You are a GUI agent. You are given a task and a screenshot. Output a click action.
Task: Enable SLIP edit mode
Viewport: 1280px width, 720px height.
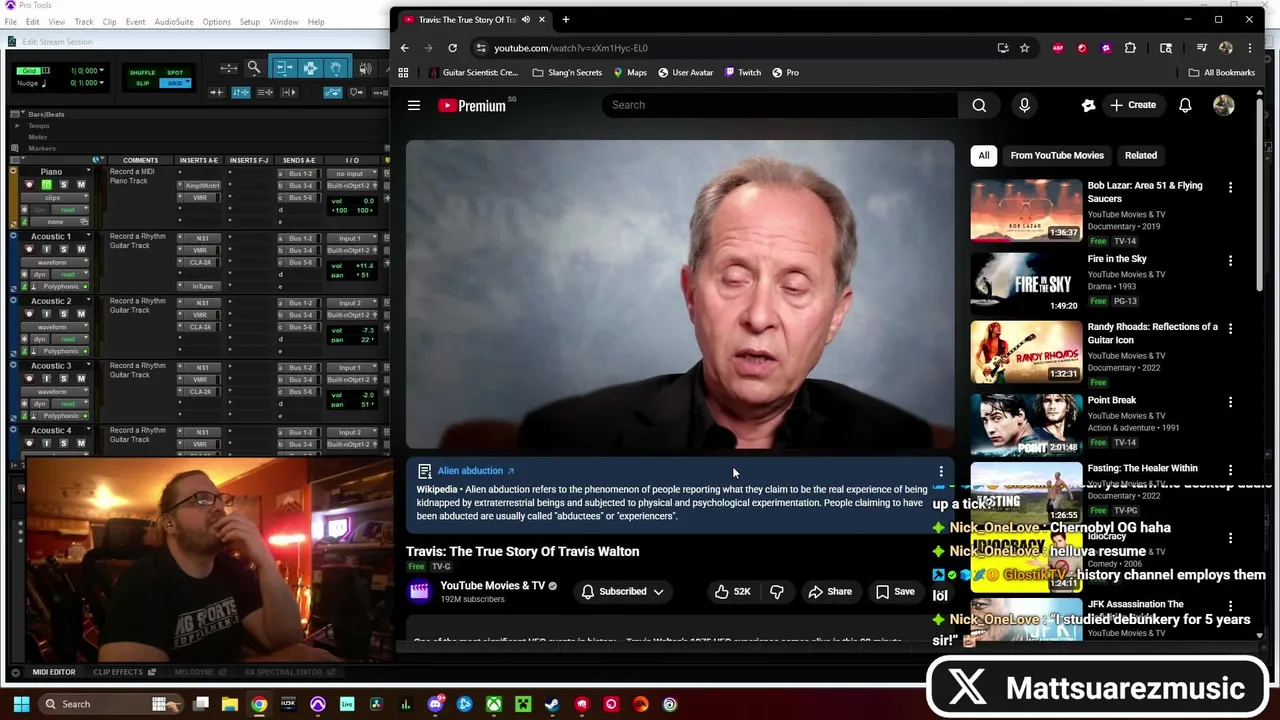pos(142,83)
